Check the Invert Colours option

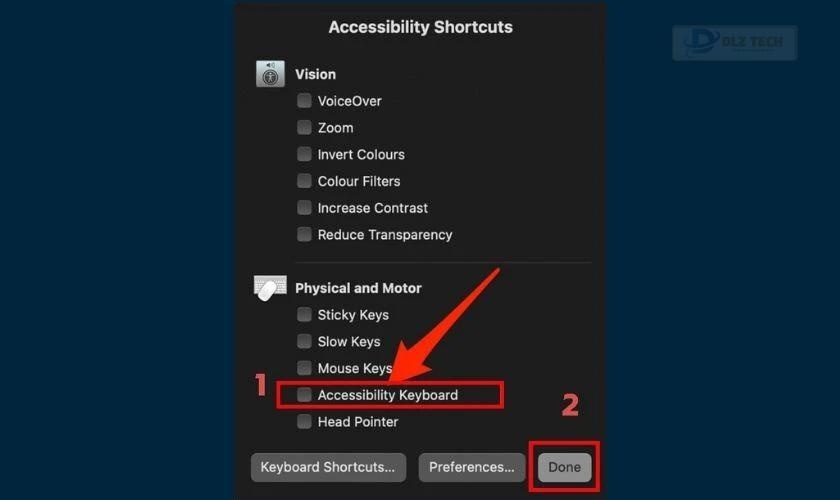coord(304,154)
